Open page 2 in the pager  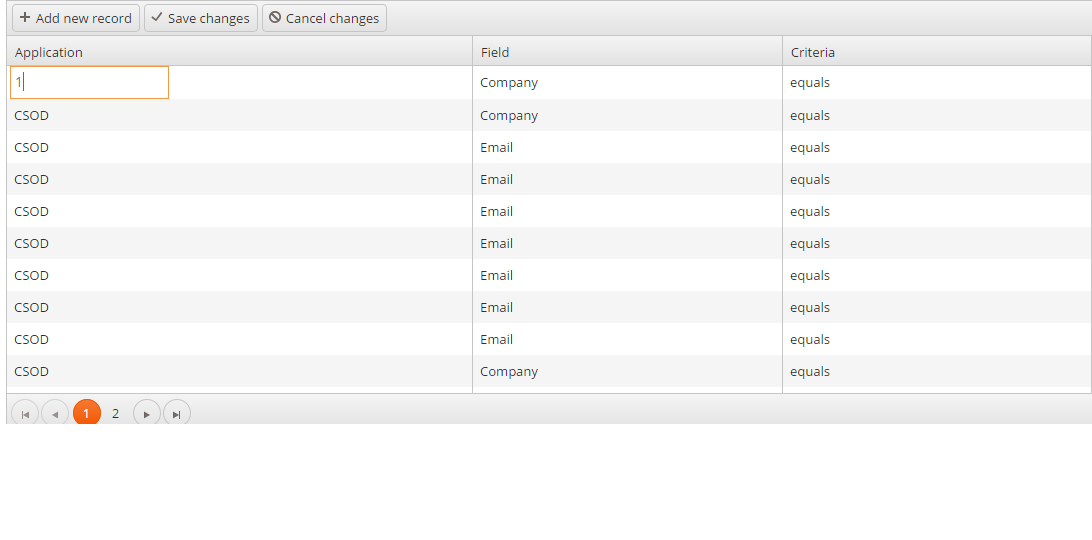click(x=116, y=413)
